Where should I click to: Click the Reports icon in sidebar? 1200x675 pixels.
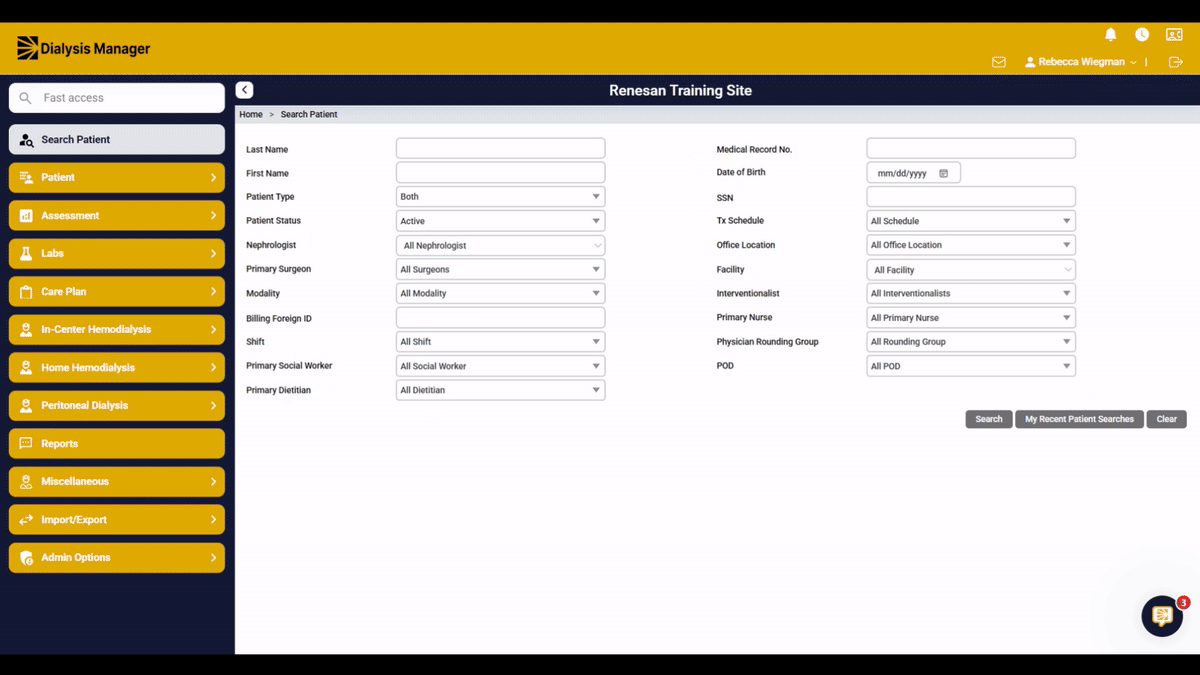click(x=26, y=444)
